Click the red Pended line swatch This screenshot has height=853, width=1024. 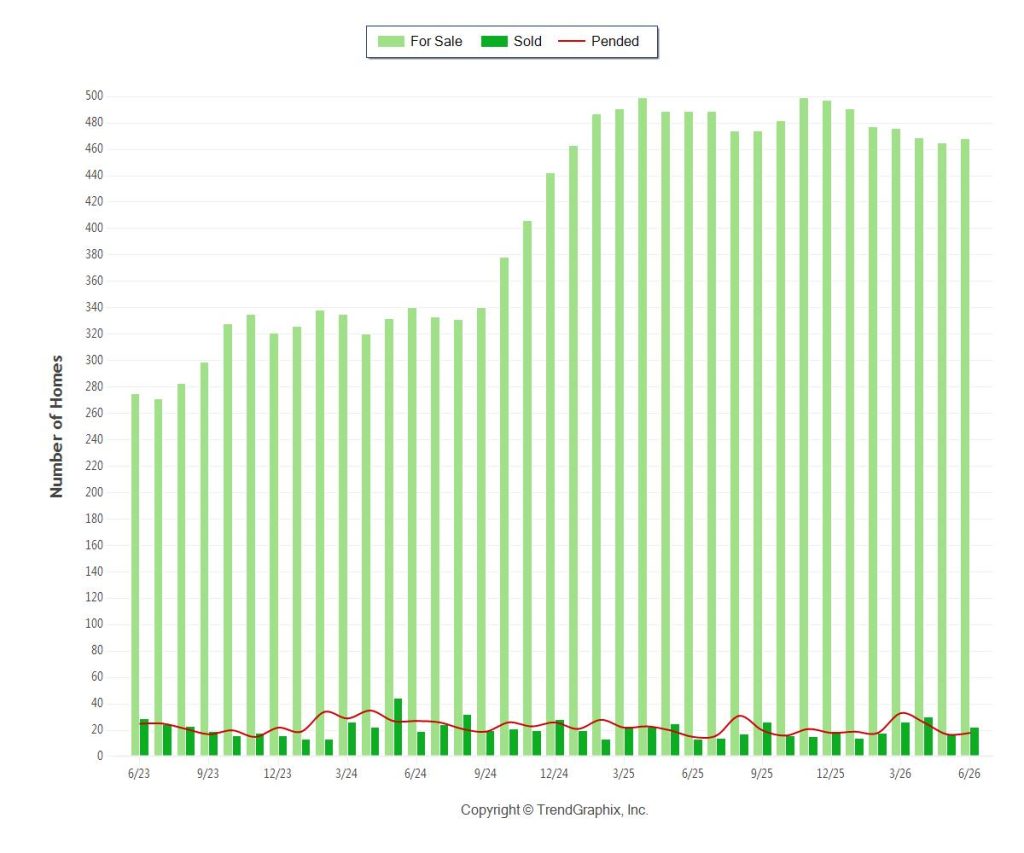(x=571, y=41)
